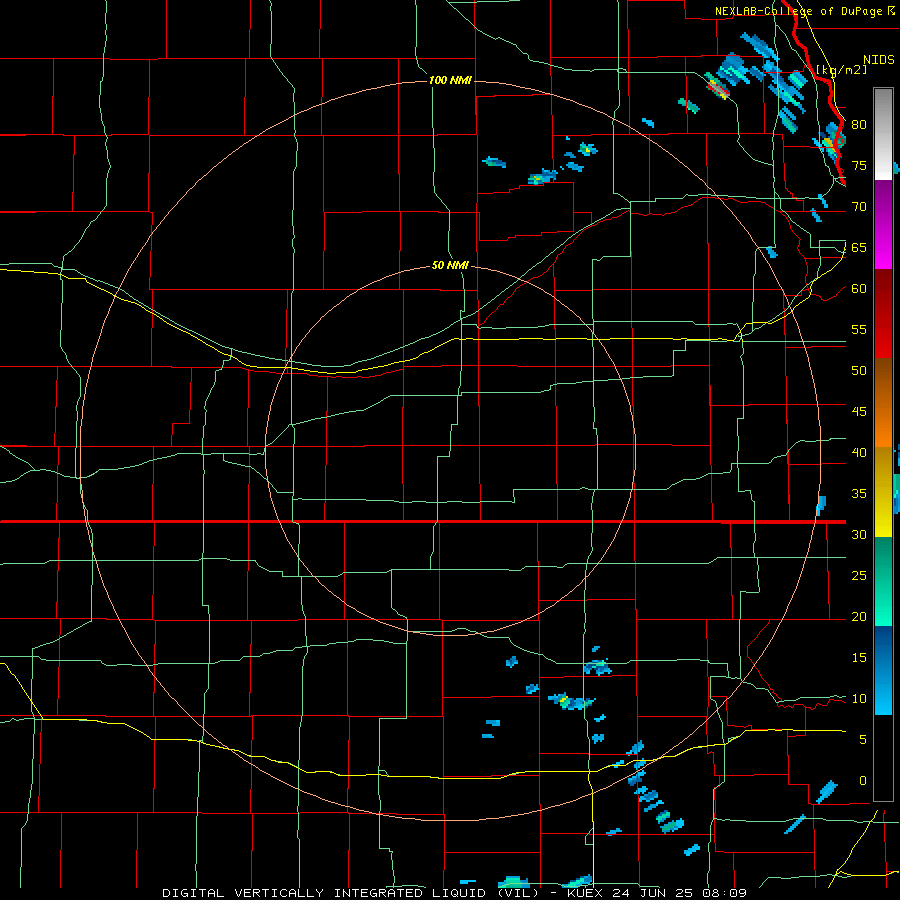Image resolution: width=900 pixels, height=900 pixels.
Task: Click the 35 value on the VIL scale
Action: 859,494
